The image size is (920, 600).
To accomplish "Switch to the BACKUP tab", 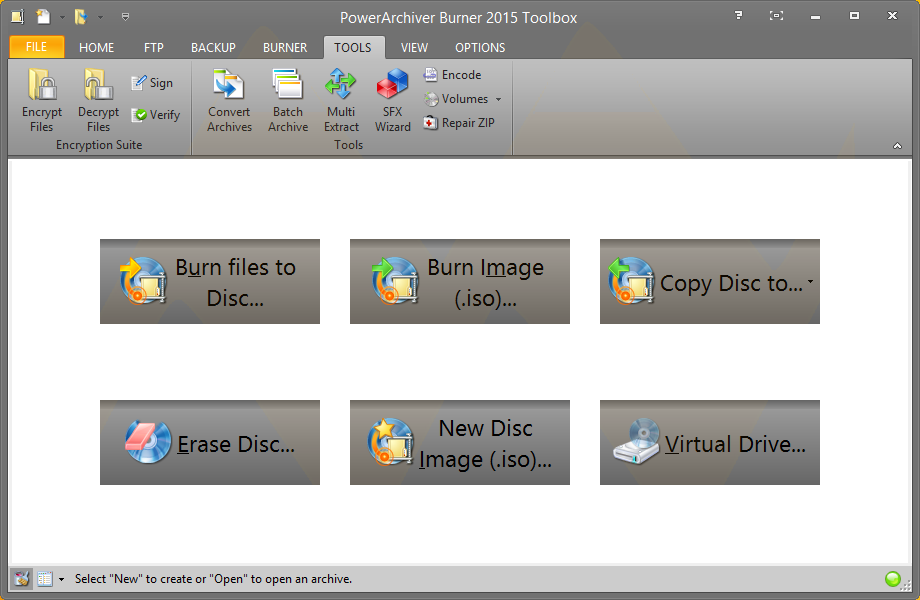I will click(213, 48).
